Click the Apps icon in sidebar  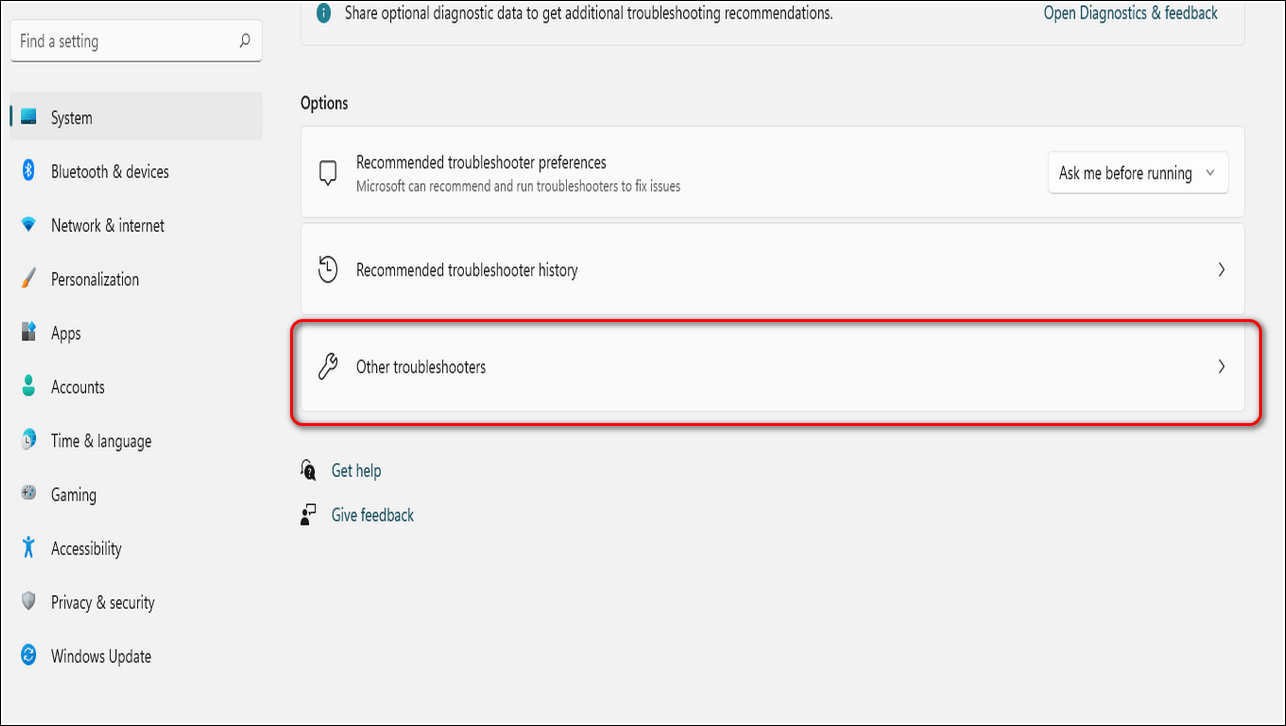point(29,333)
